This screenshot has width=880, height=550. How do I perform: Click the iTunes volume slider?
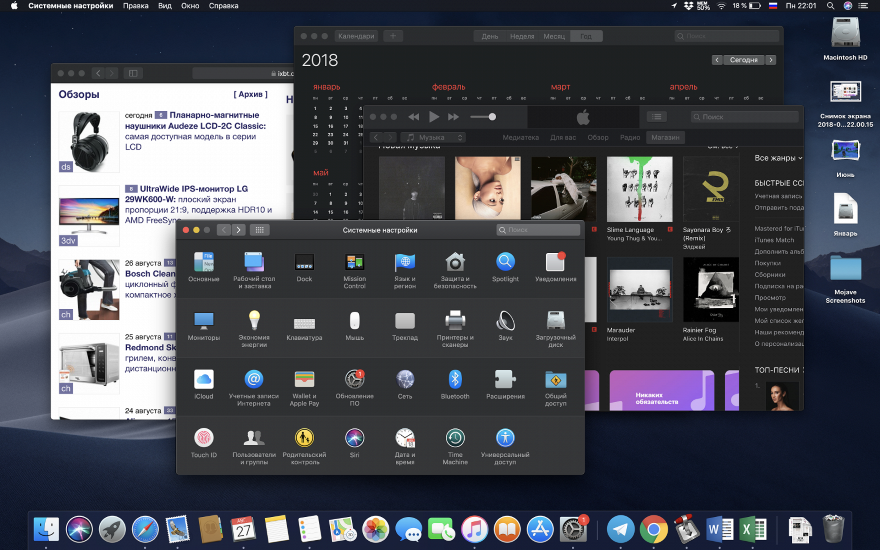click(483, 117)
